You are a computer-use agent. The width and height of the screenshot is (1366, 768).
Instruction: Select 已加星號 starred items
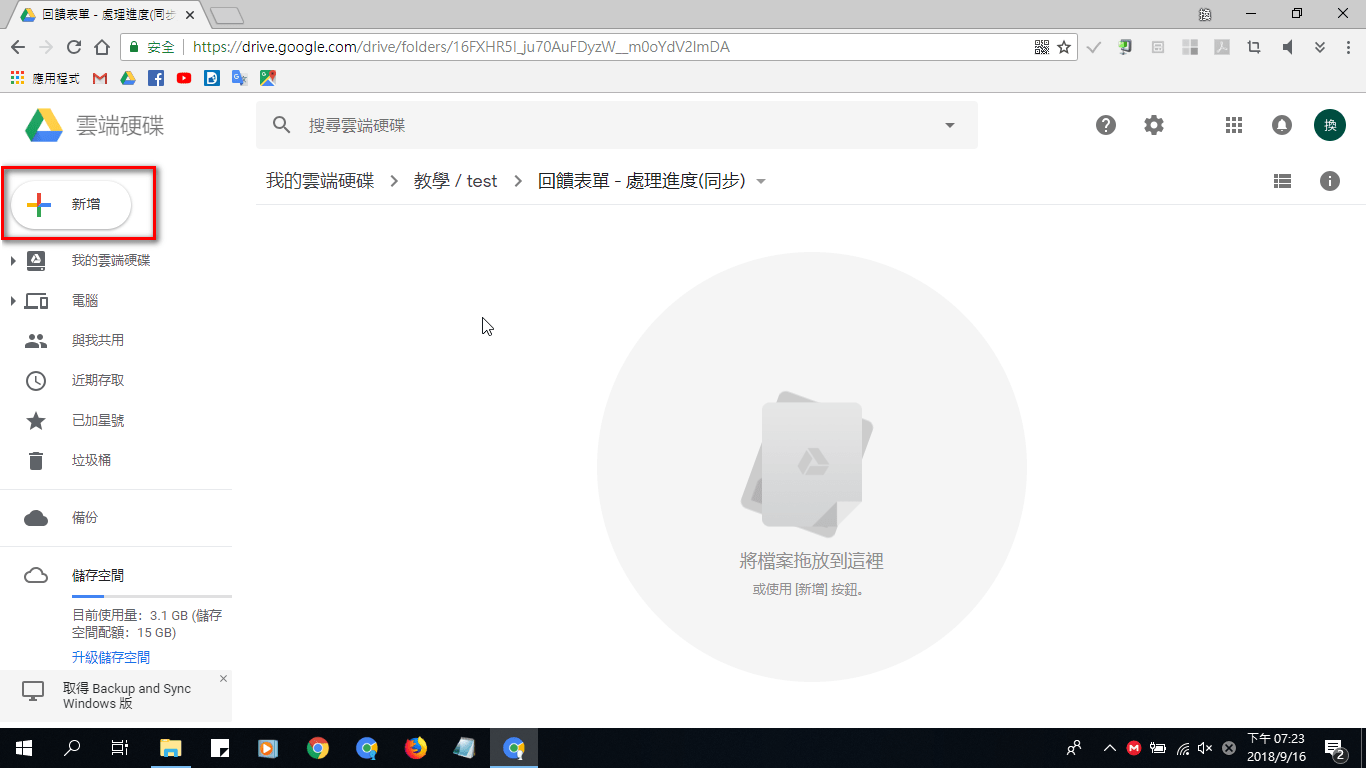coord(98,421)
